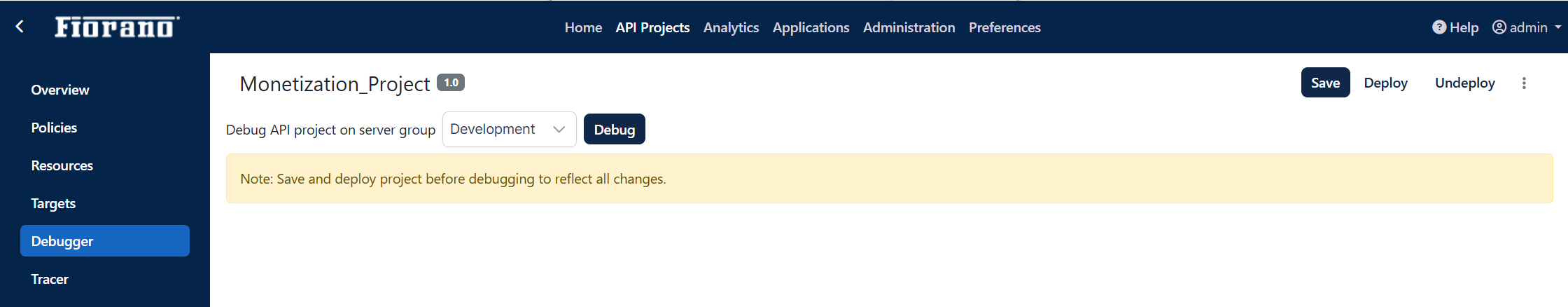Open the API Projects menu
Image resolution: width=1568 pixels, height=307 pixels.
pos(652,27)
